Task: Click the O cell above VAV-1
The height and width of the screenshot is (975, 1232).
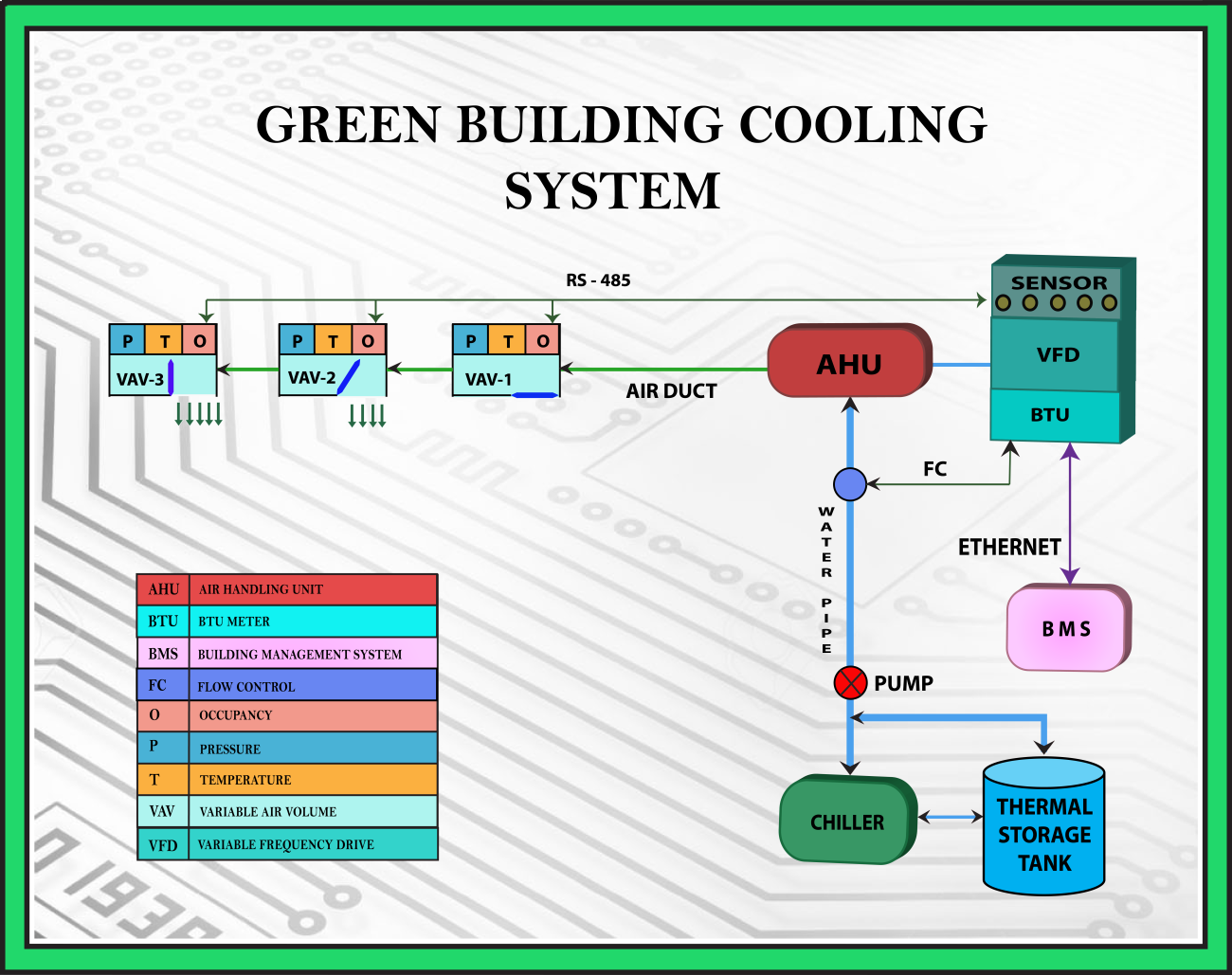Action: [543, 340]
